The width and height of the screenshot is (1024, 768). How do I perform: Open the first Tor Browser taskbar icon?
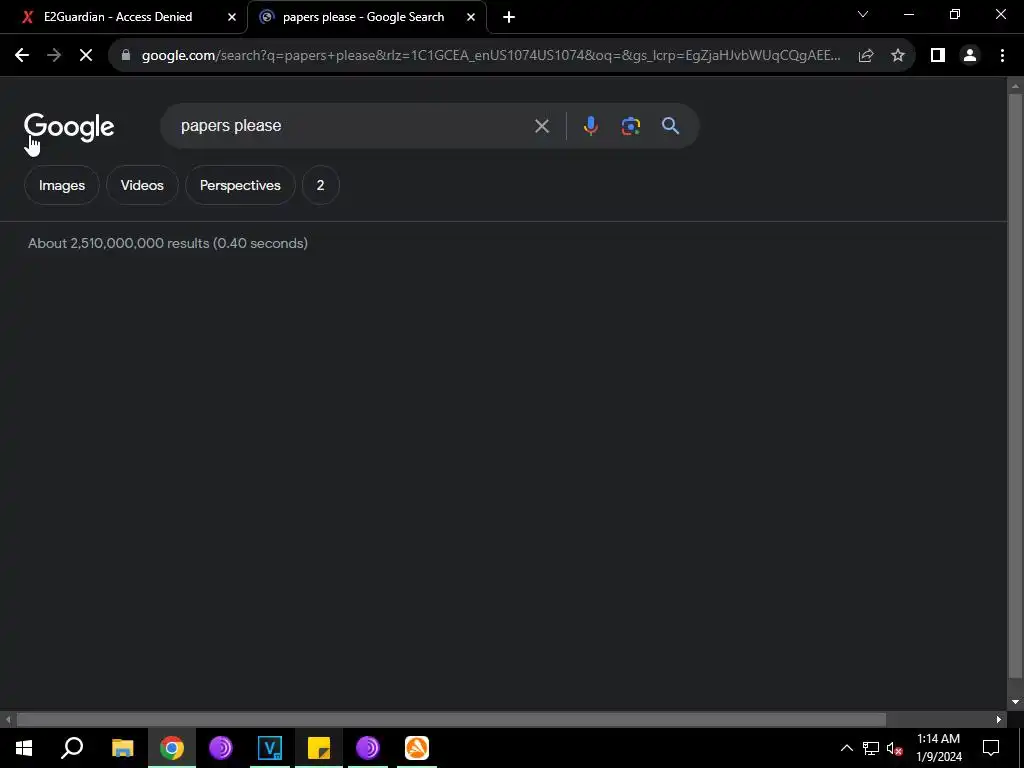(x=221, y=748)
